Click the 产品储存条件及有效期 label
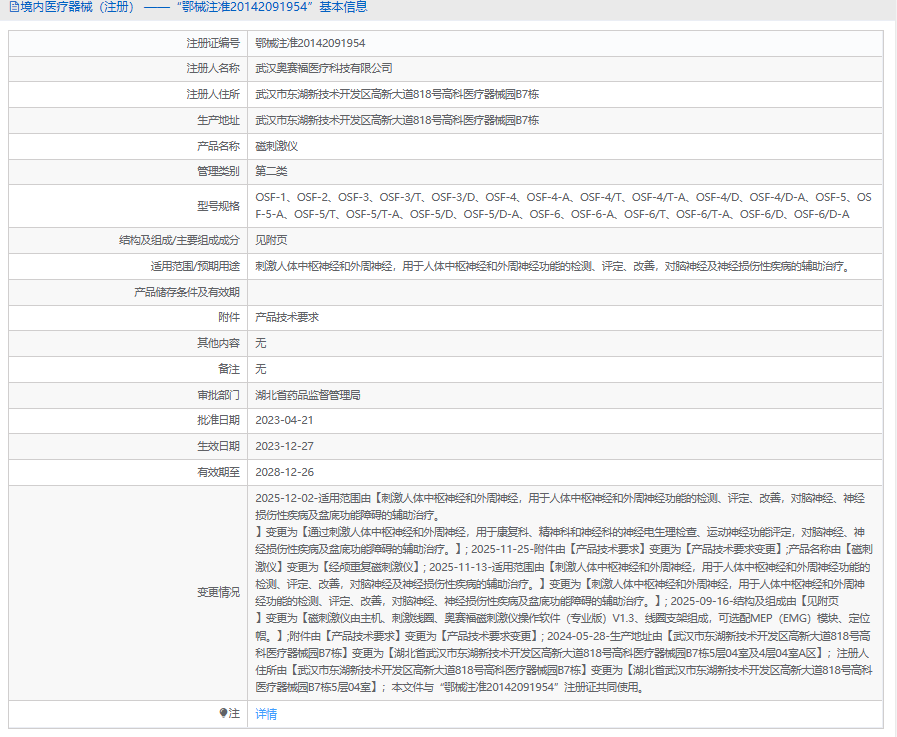Image resolution: width=897 pixels, height=737 pixels. point(186,292)
